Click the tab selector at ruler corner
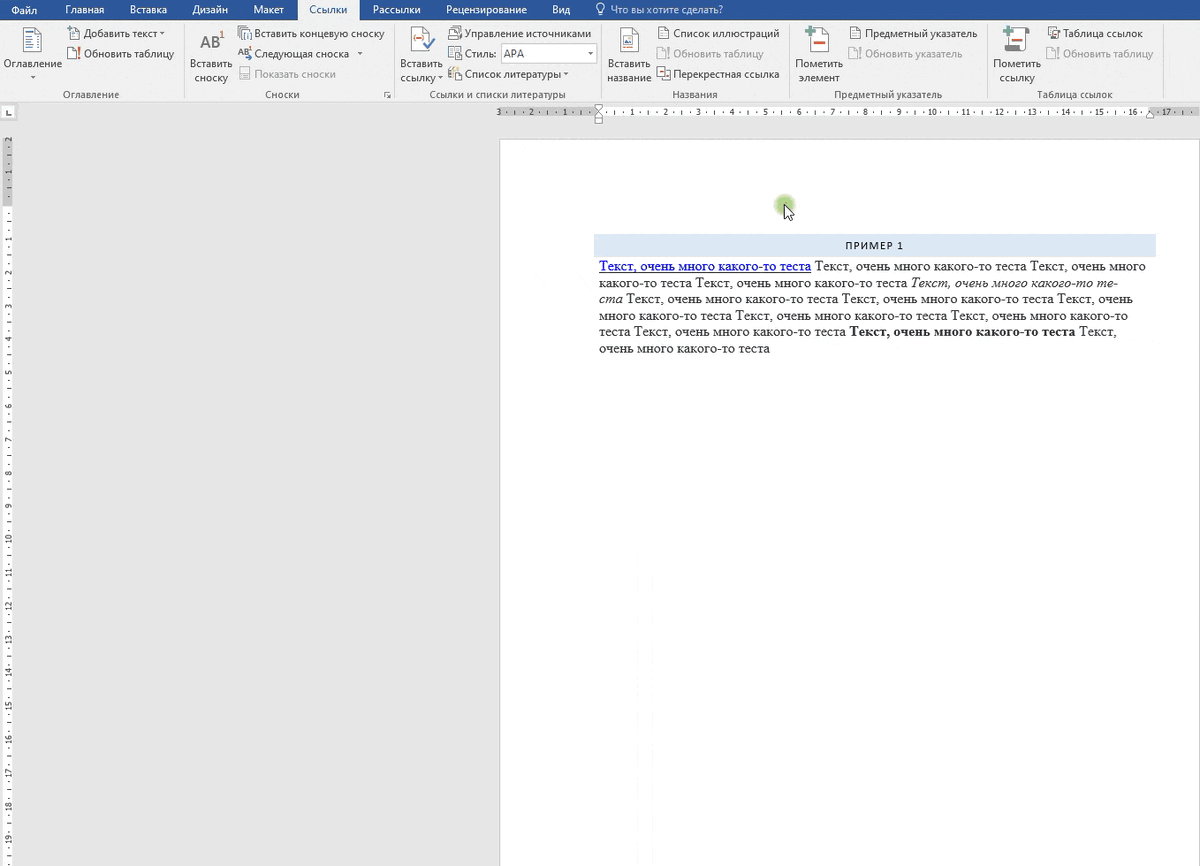1200x866 pixels. pos(8,112)
